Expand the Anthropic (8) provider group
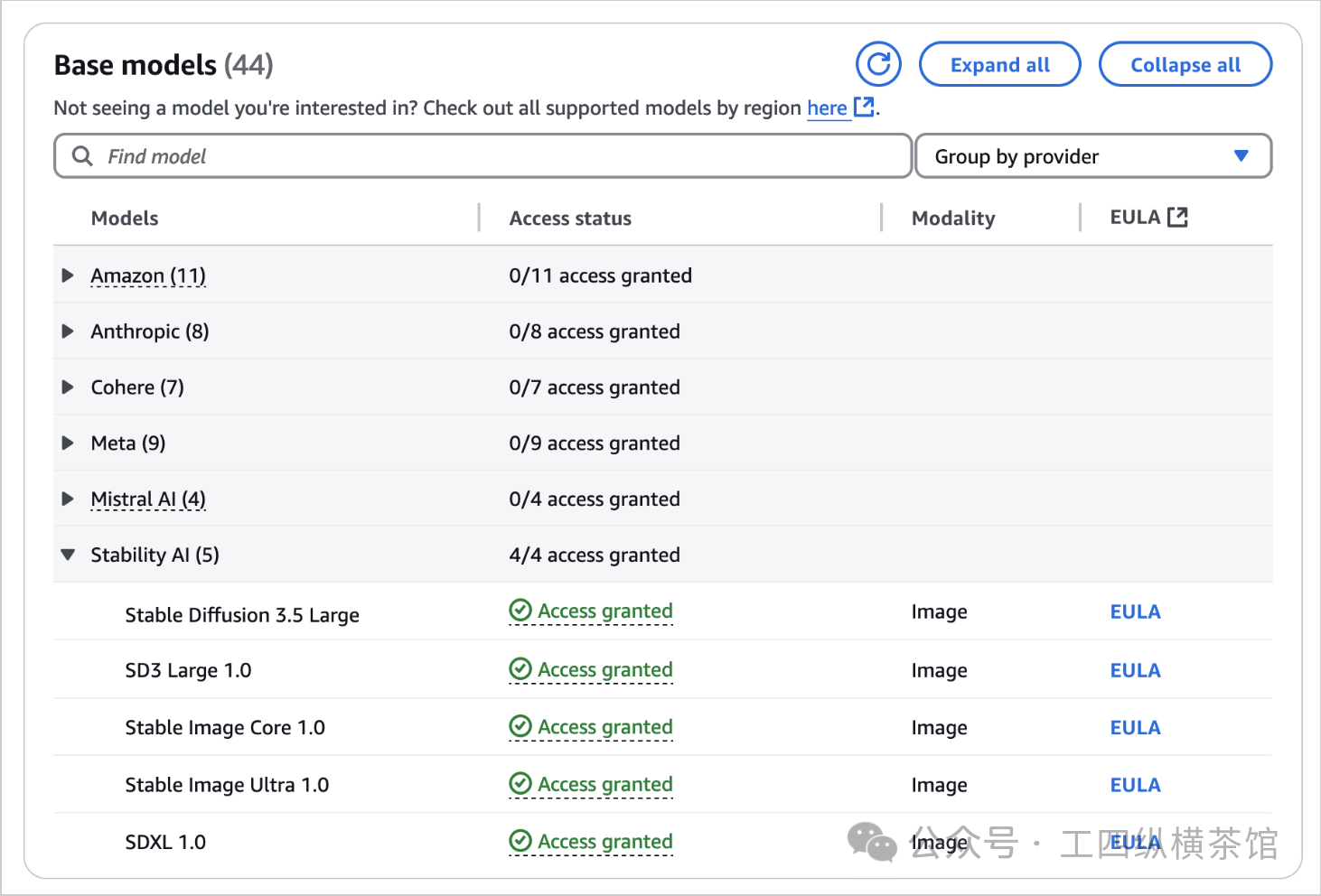The height and width of the screenshot is (896, 1321). point(68,331)
